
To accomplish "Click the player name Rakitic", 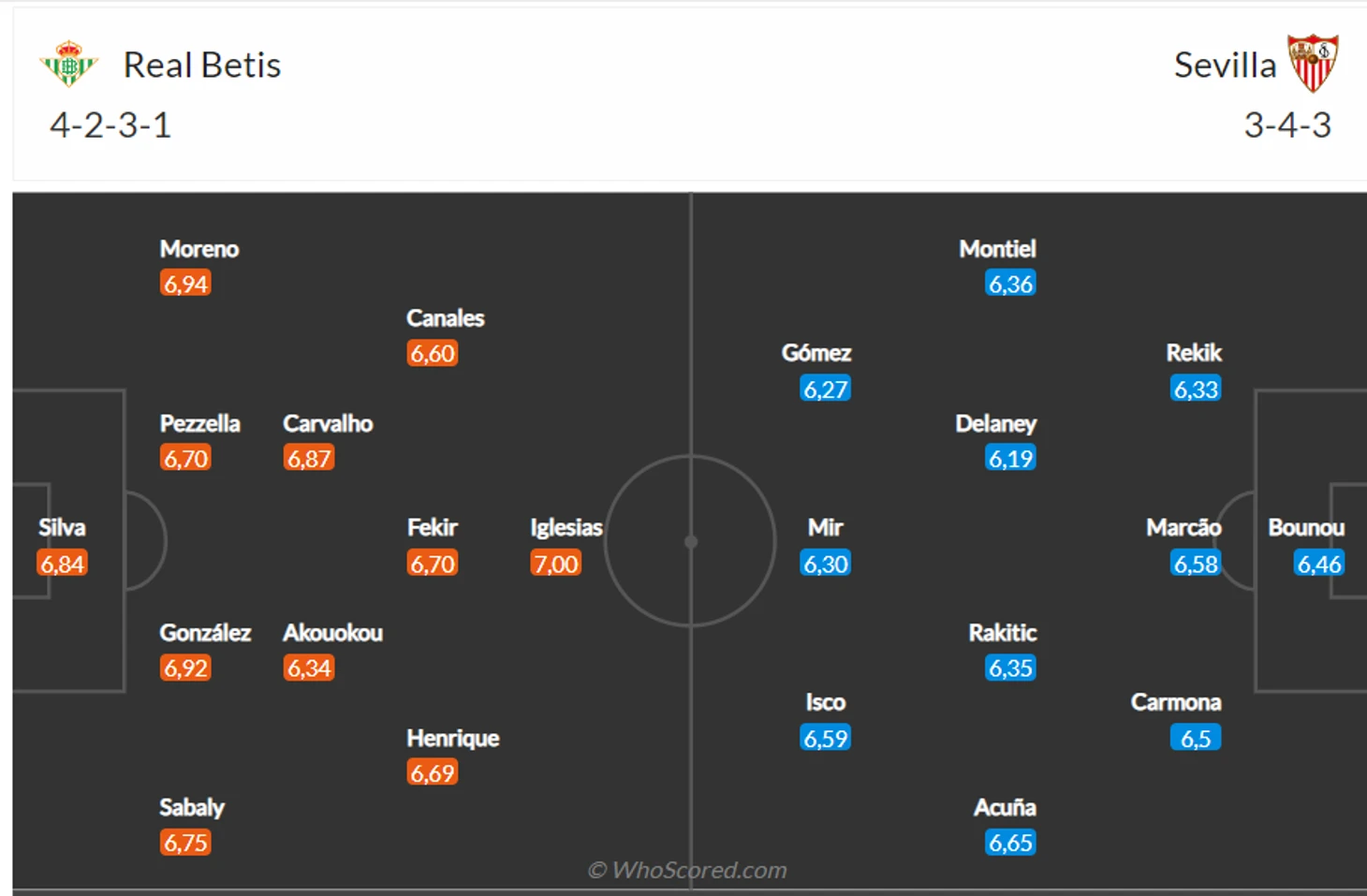I will click(x=1003, y=632).
